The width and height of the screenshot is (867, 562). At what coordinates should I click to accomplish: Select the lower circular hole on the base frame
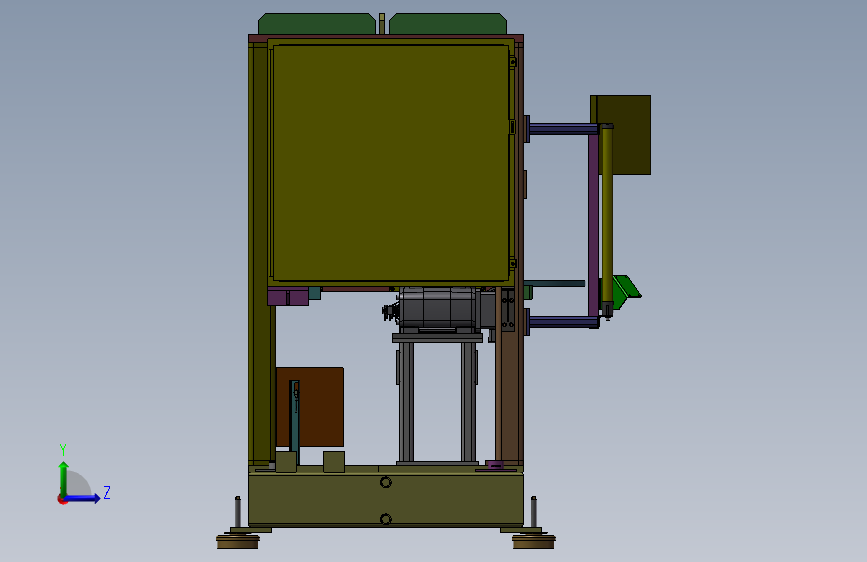coord(386,519)
